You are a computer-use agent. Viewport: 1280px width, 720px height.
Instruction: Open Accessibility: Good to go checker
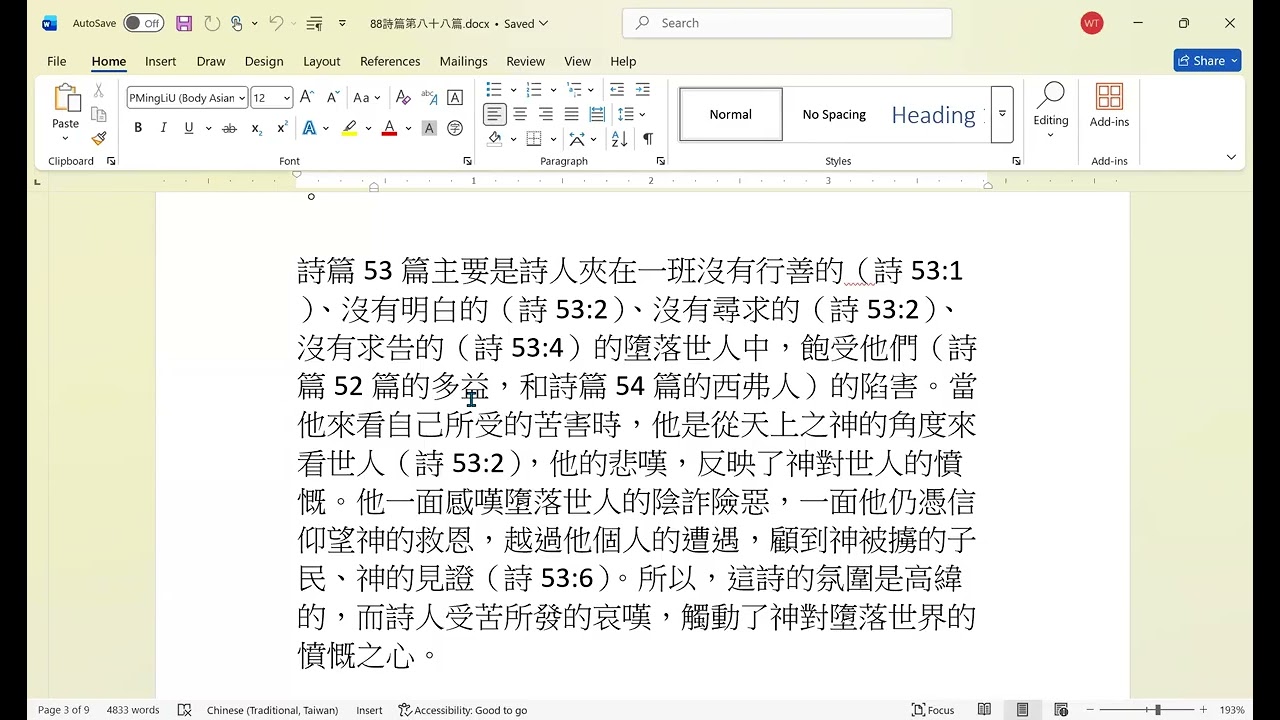[462, 710]
